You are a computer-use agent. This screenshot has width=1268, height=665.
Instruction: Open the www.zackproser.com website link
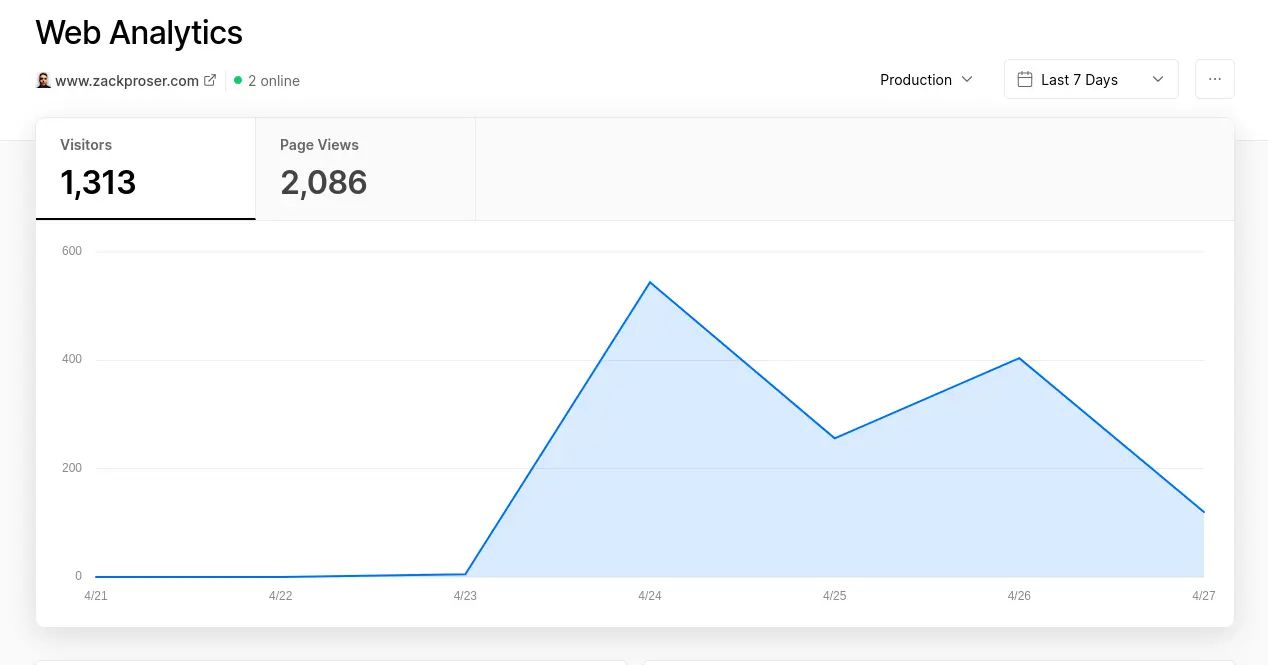126,80
